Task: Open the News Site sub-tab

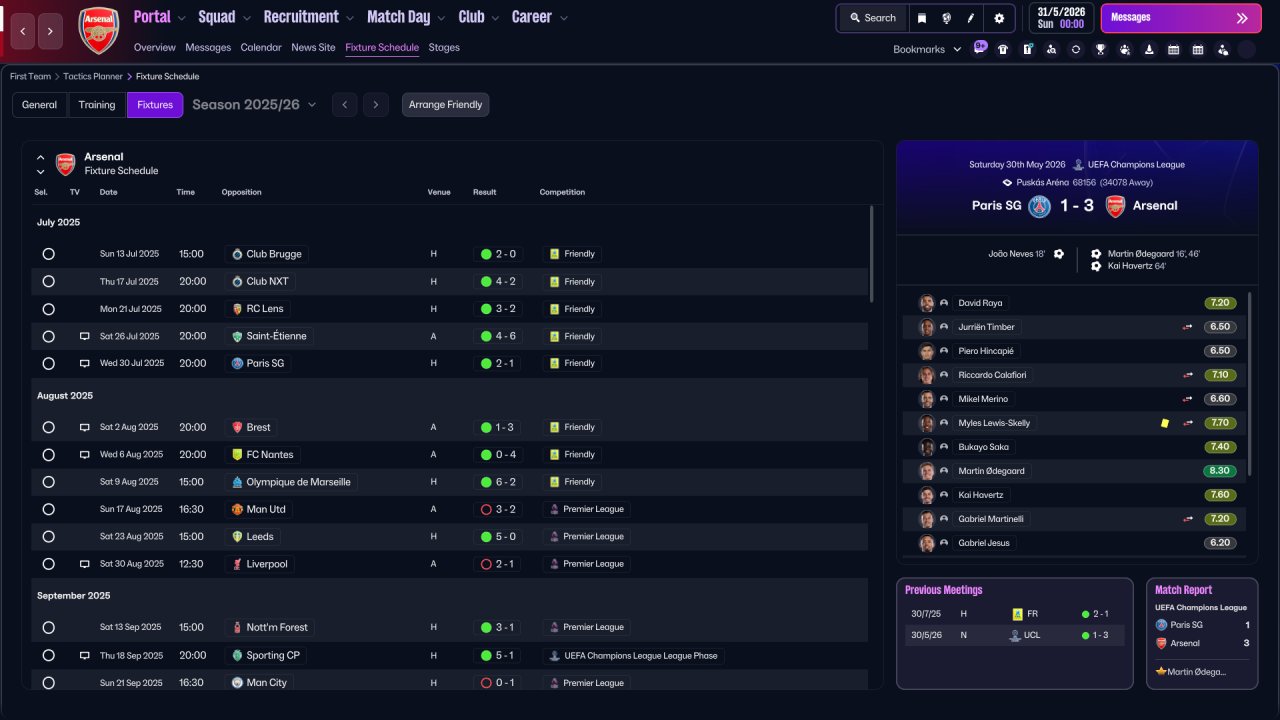Action: tap(313, 47)
